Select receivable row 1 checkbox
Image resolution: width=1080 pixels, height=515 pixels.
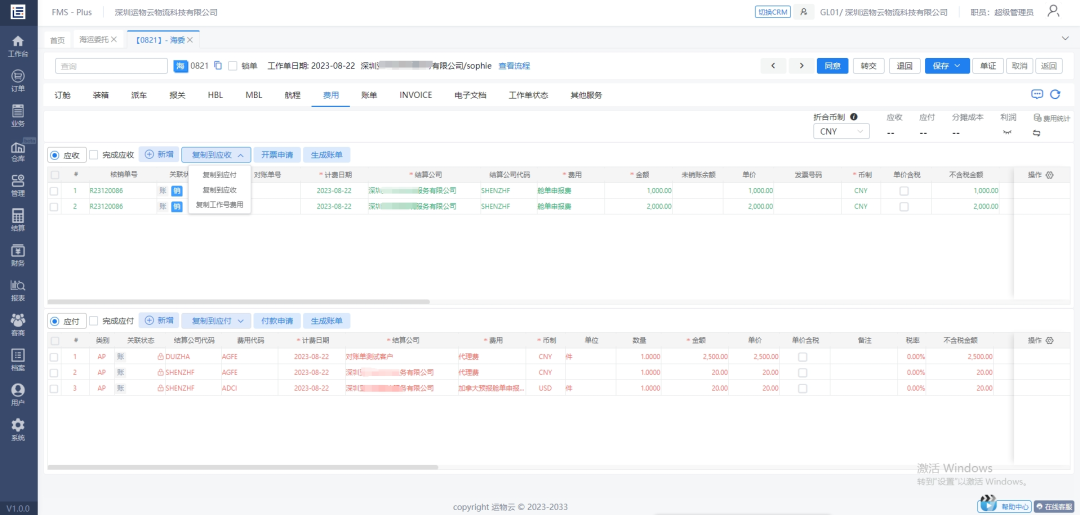[54, 191]
